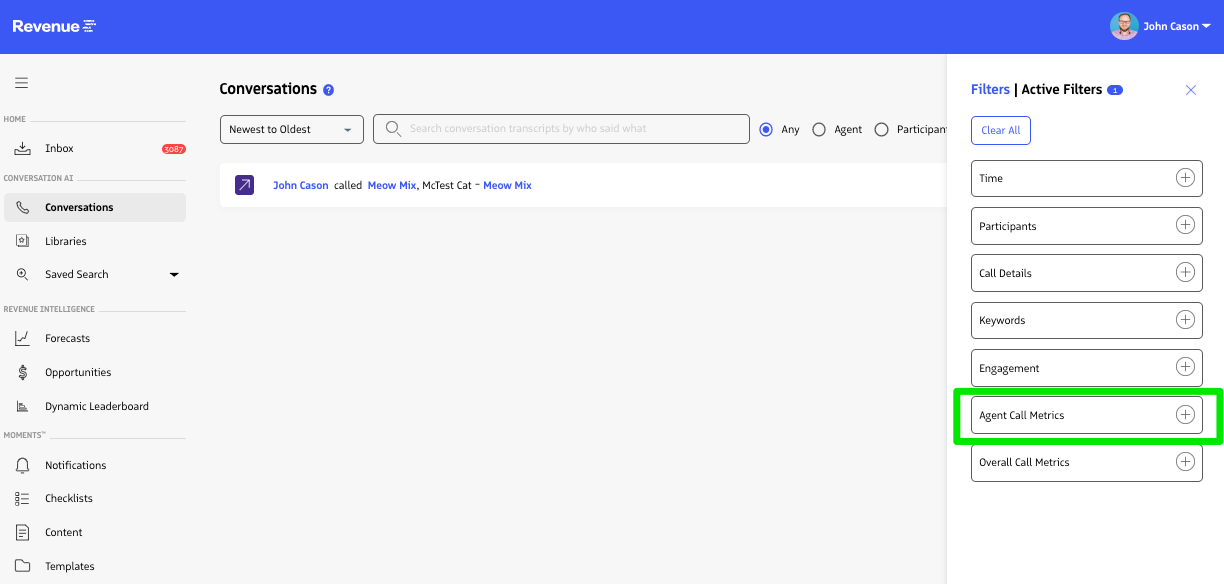
Task: Open Dynamic Leaderboard from the sidebar
Action: click(96, 406)
